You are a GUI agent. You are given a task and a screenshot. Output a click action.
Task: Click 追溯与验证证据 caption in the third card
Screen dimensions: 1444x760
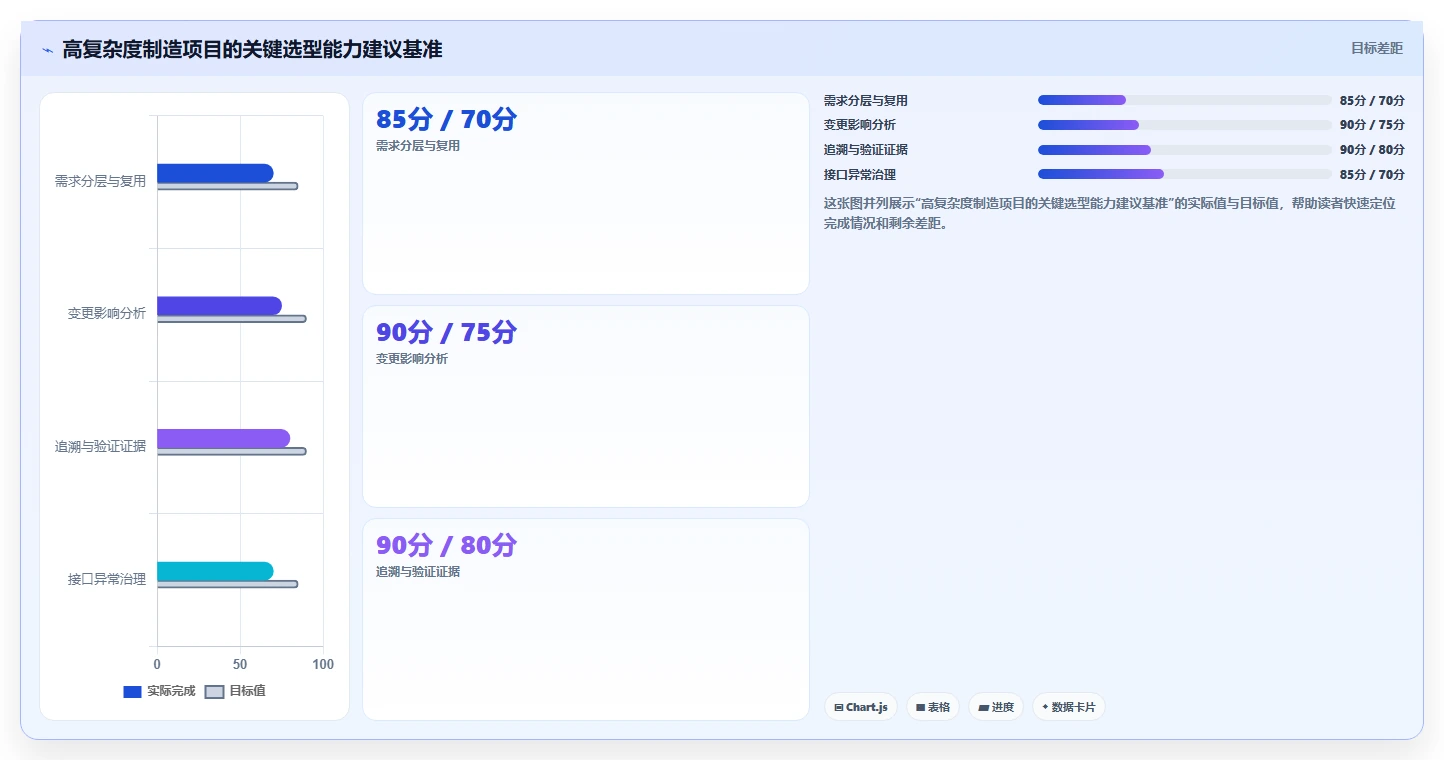pos(418,572)
